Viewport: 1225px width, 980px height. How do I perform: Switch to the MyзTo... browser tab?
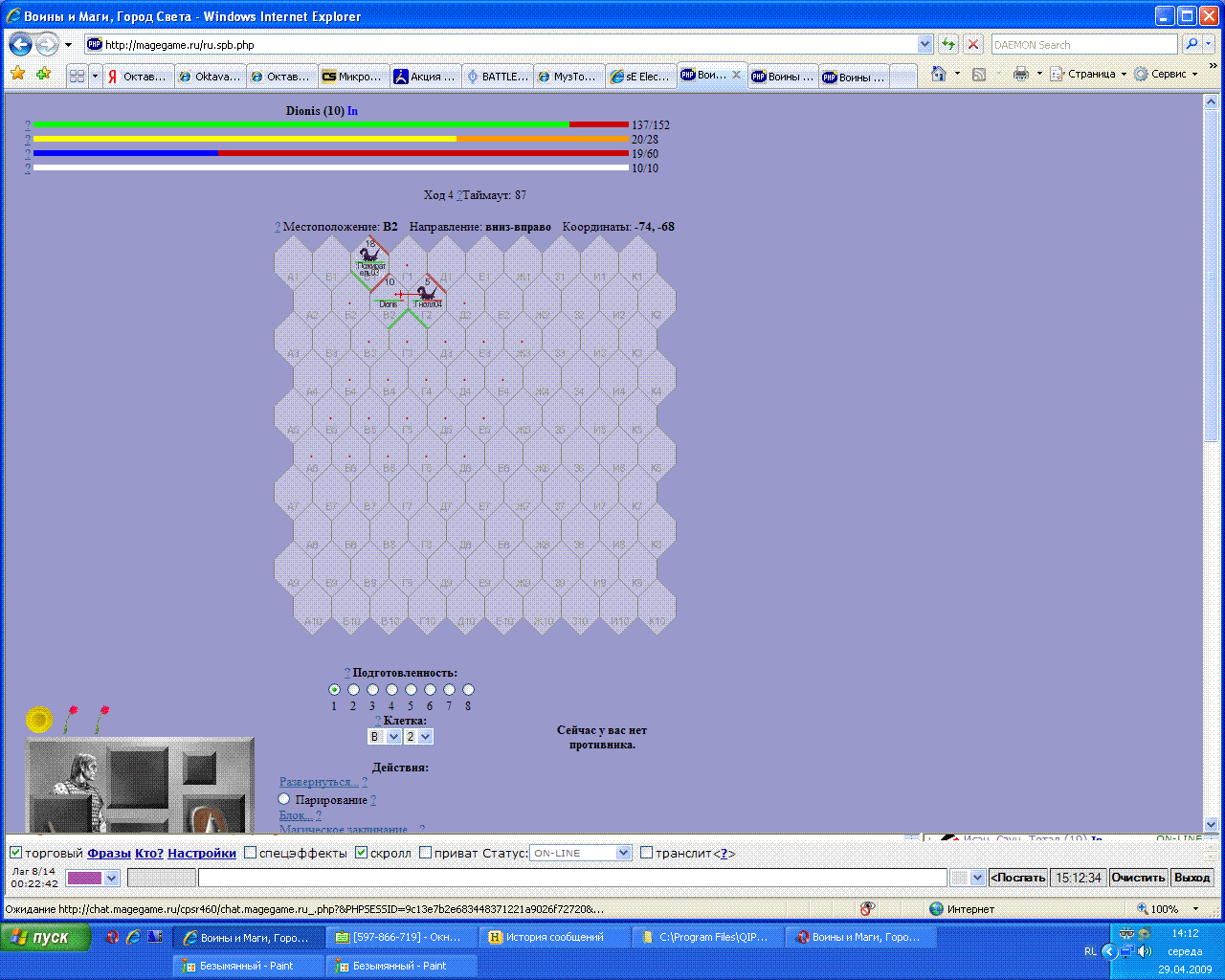click(x=568, y=77)
